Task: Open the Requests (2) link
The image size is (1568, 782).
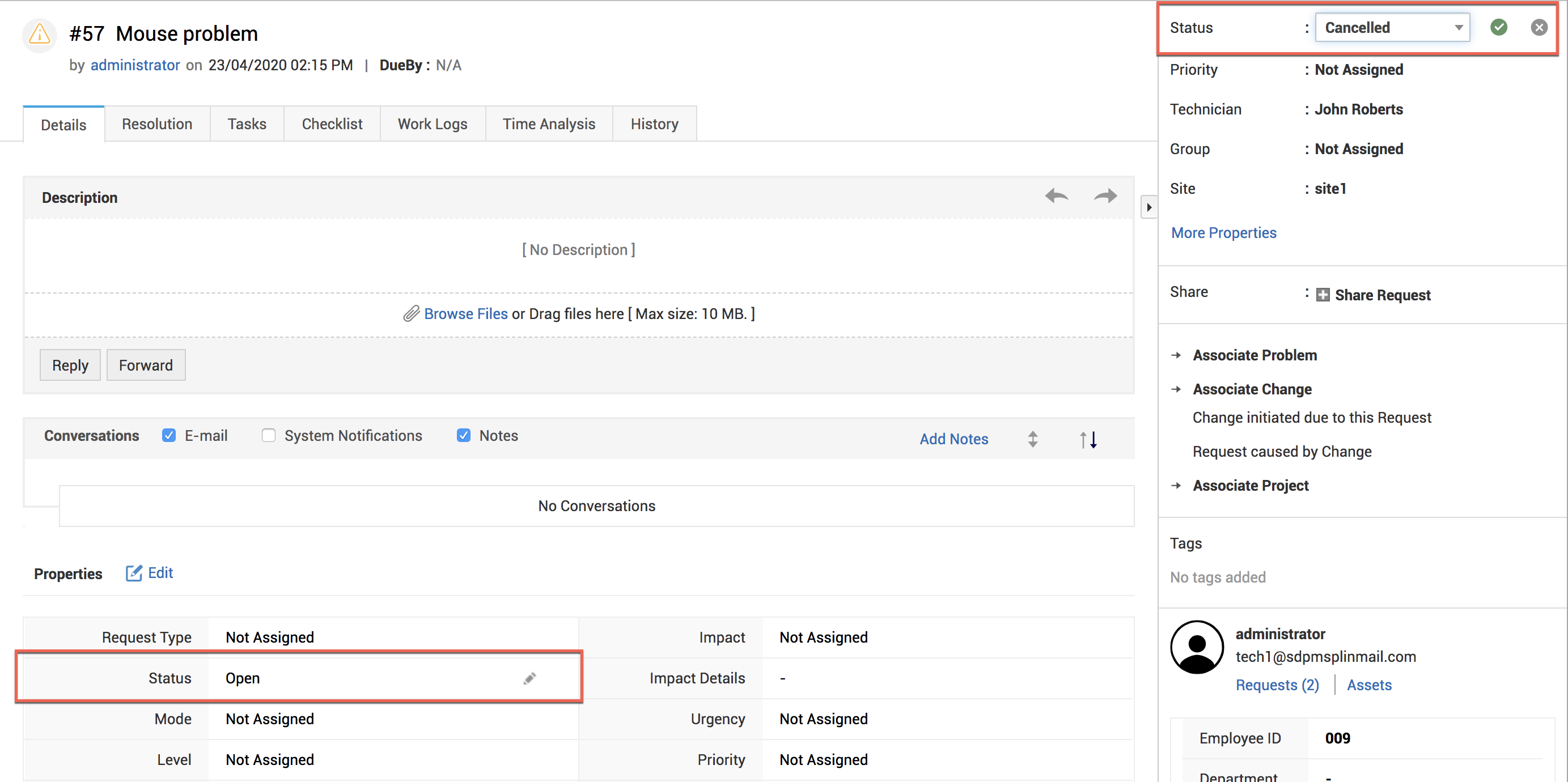Action: 1277,685
